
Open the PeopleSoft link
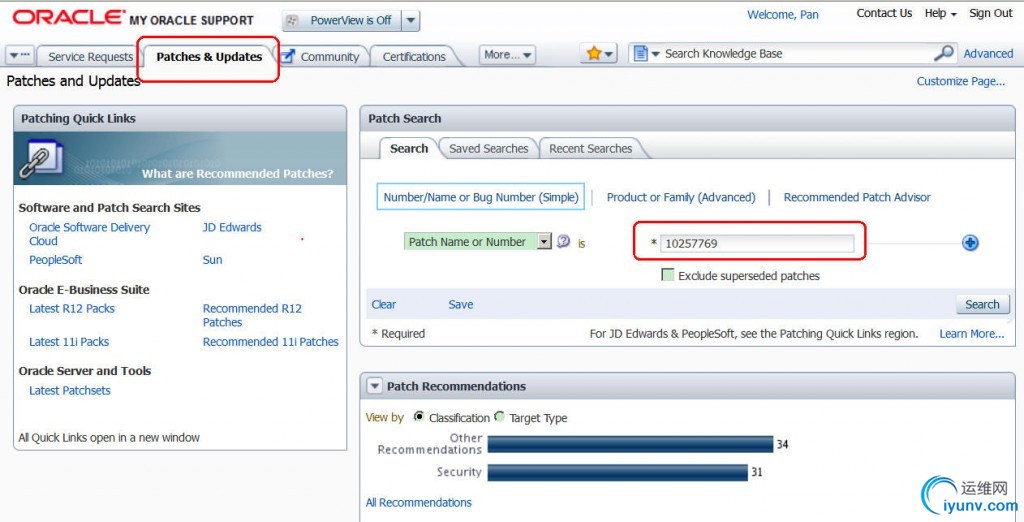(x=56, y=260)
